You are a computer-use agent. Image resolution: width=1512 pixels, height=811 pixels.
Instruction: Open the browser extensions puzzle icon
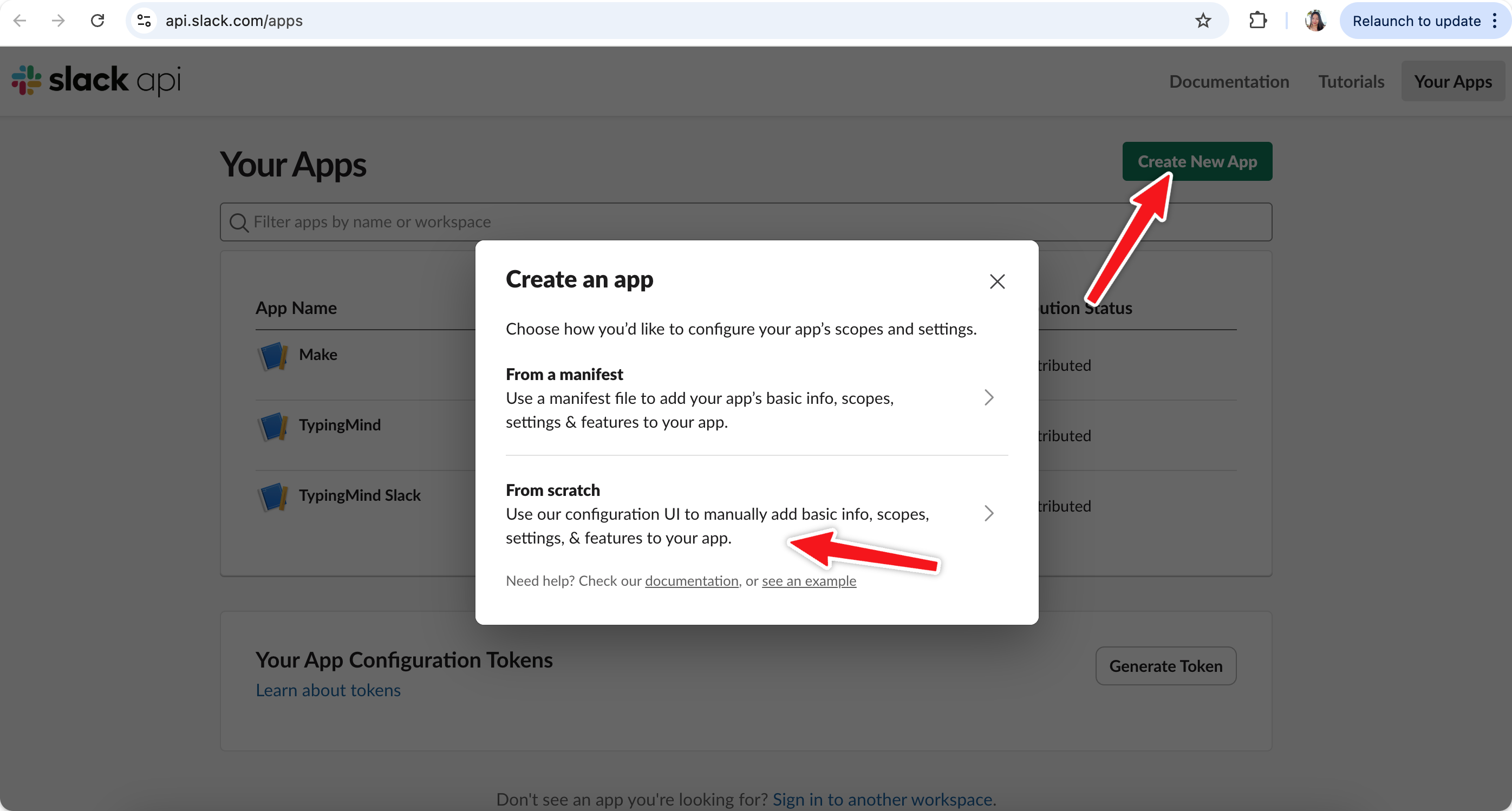(x=1257, y=21)
